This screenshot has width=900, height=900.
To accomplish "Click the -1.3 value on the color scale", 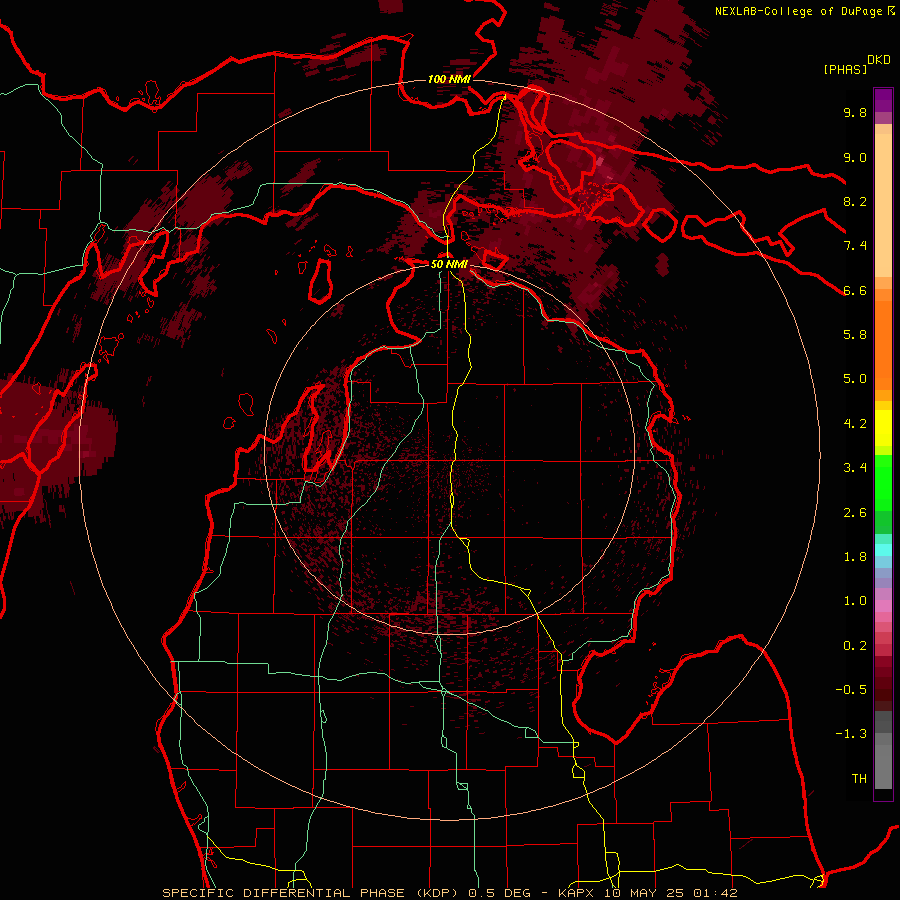I will click(x=851, y=734).
